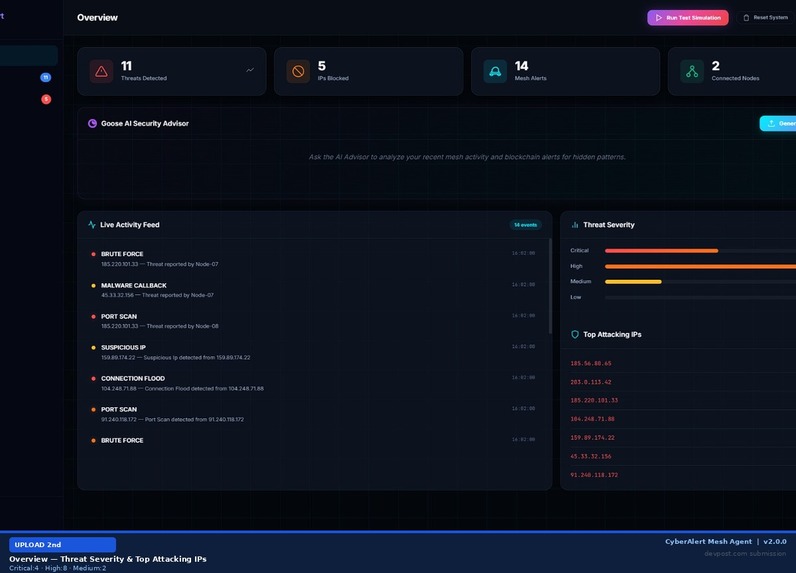
Task: Click attacking IP 203.0.113.42
Action: 591,382
